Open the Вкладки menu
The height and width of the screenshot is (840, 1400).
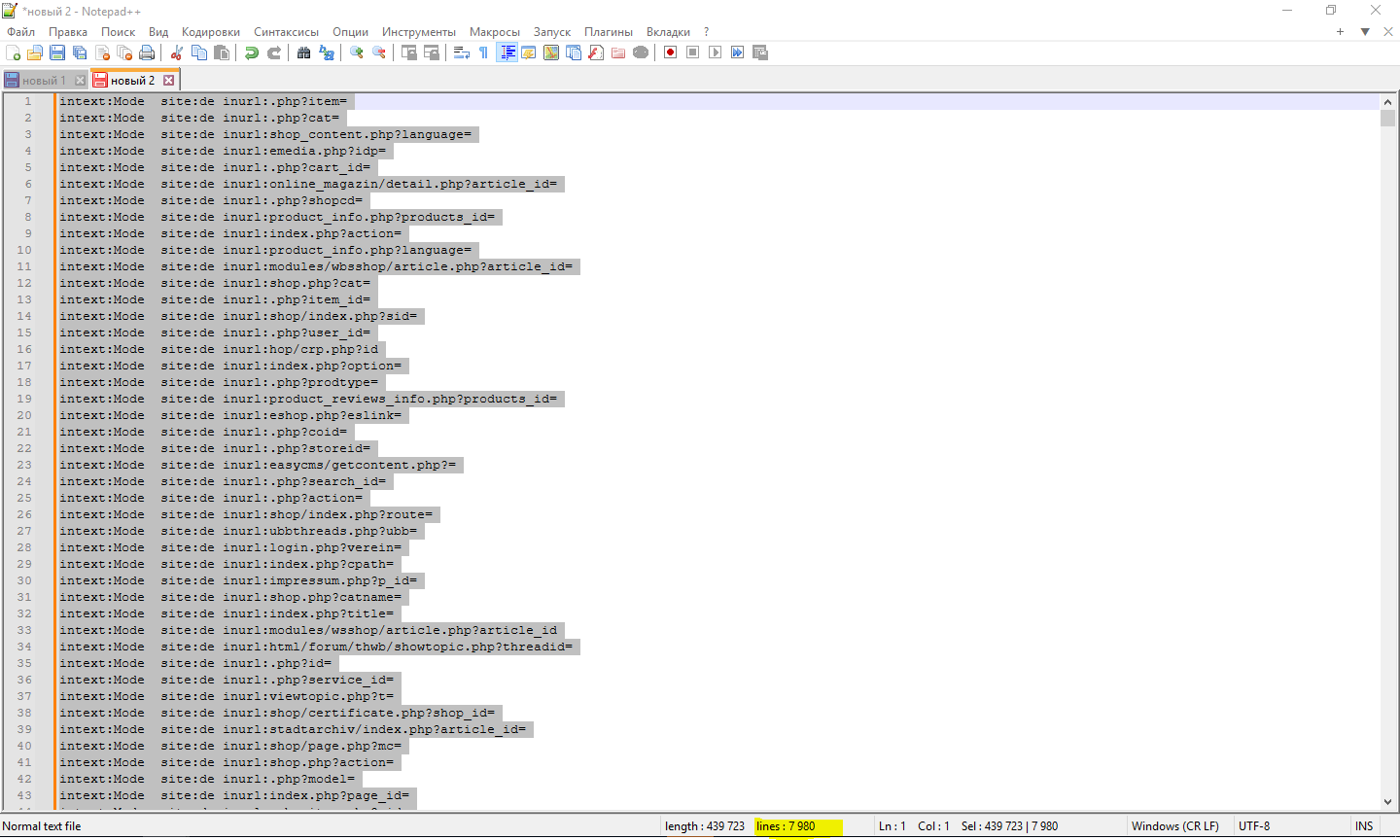tap(669, 32)
